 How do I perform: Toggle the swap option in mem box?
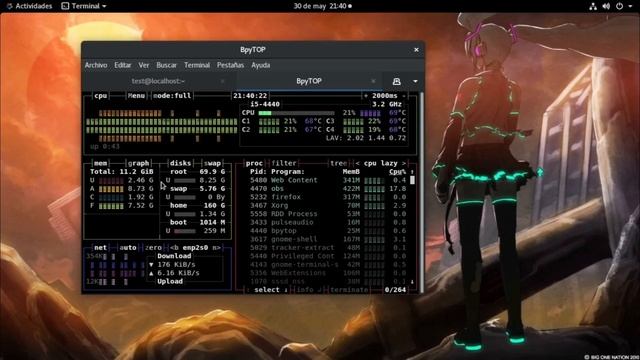[x=212, y=163]
